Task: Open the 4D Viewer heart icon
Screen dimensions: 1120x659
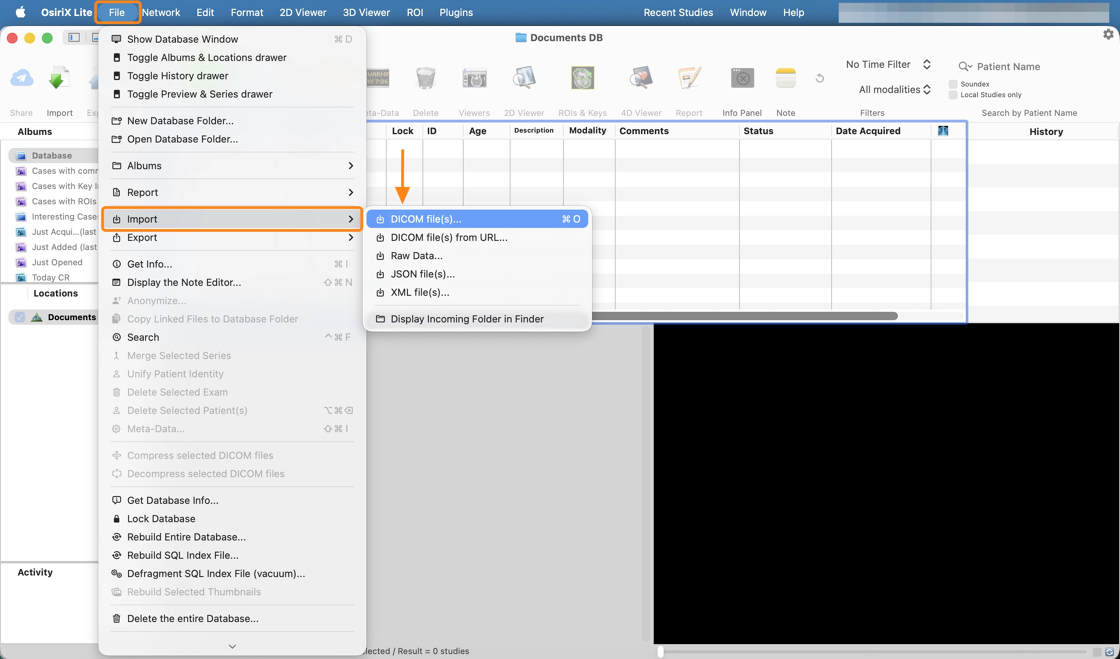Action: 641,78
